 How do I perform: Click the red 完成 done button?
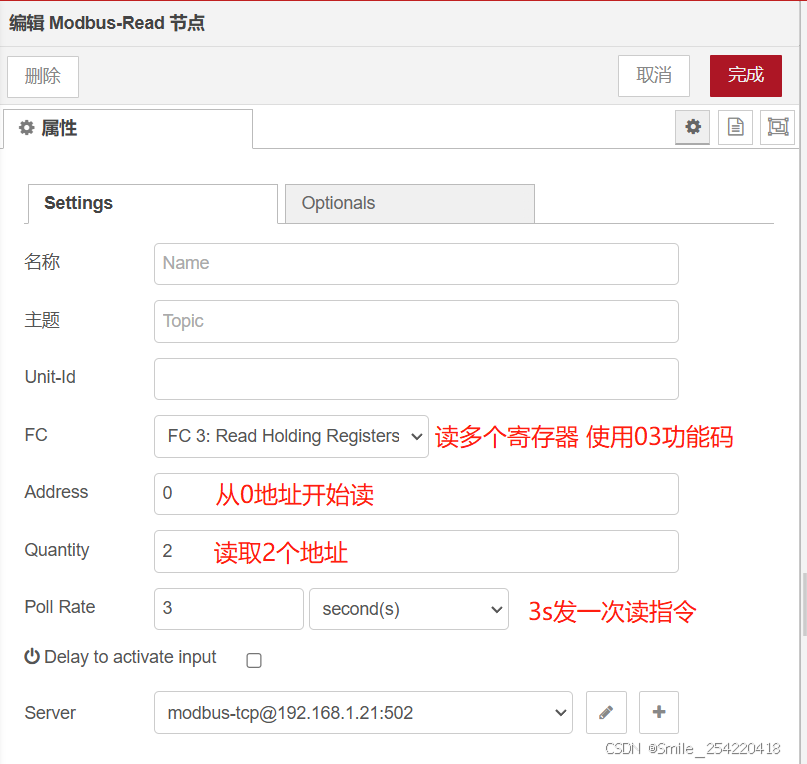click(x=746, y=76)
